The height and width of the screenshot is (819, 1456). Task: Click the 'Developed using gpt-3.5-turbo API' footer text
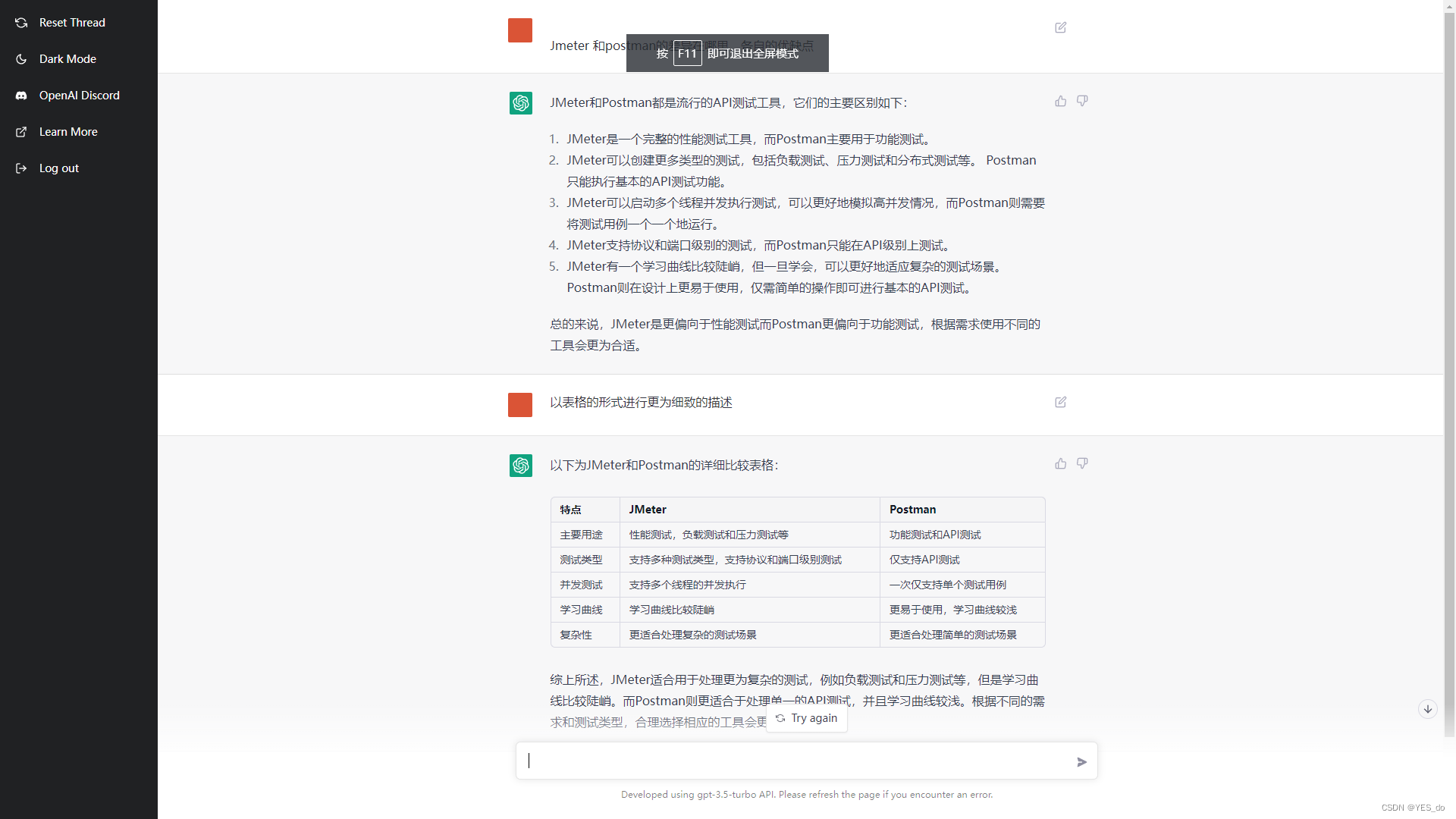click(x=807, y=794)
